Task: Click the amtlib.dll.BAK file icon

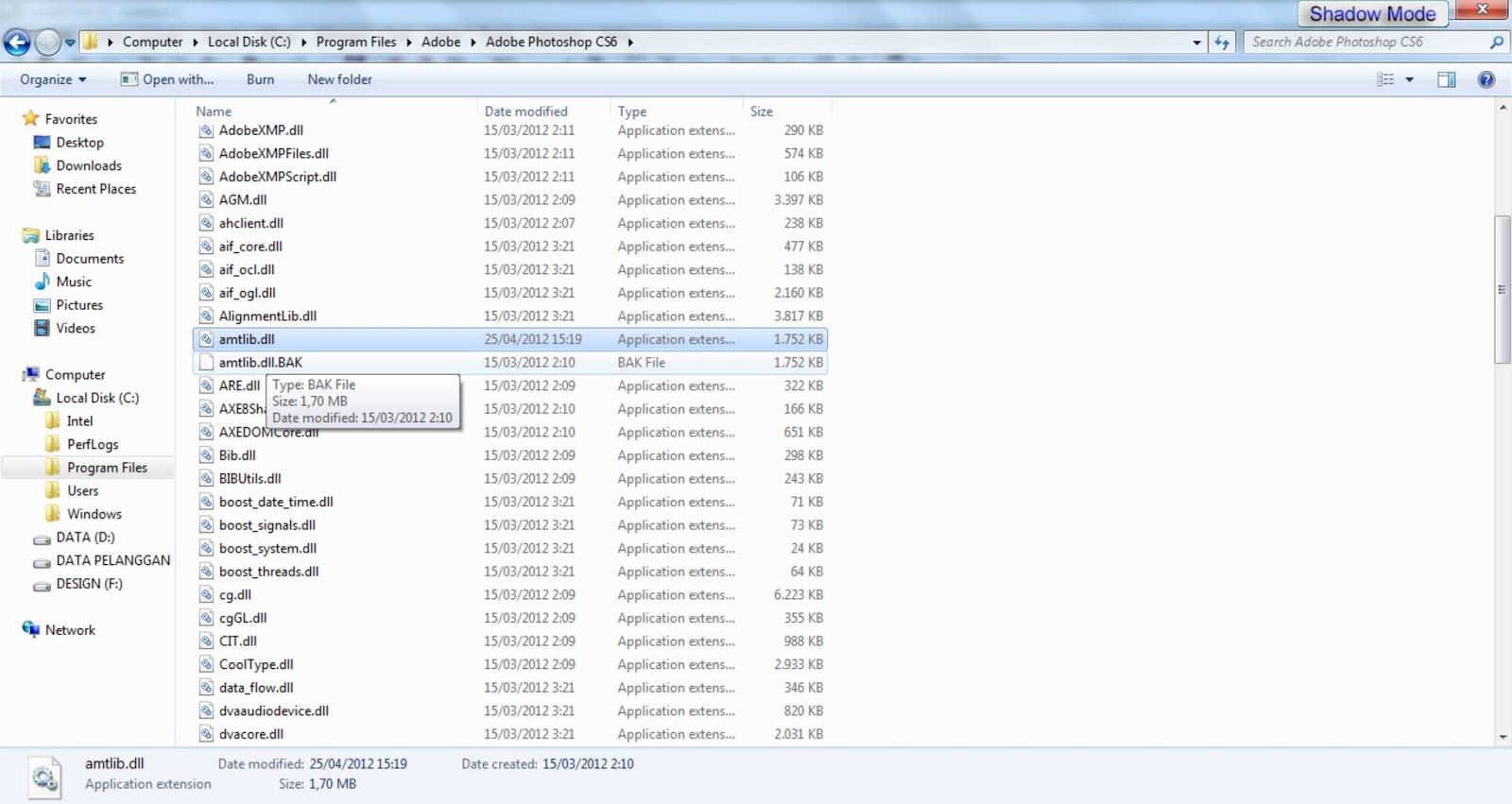Action: click(206, 363)
